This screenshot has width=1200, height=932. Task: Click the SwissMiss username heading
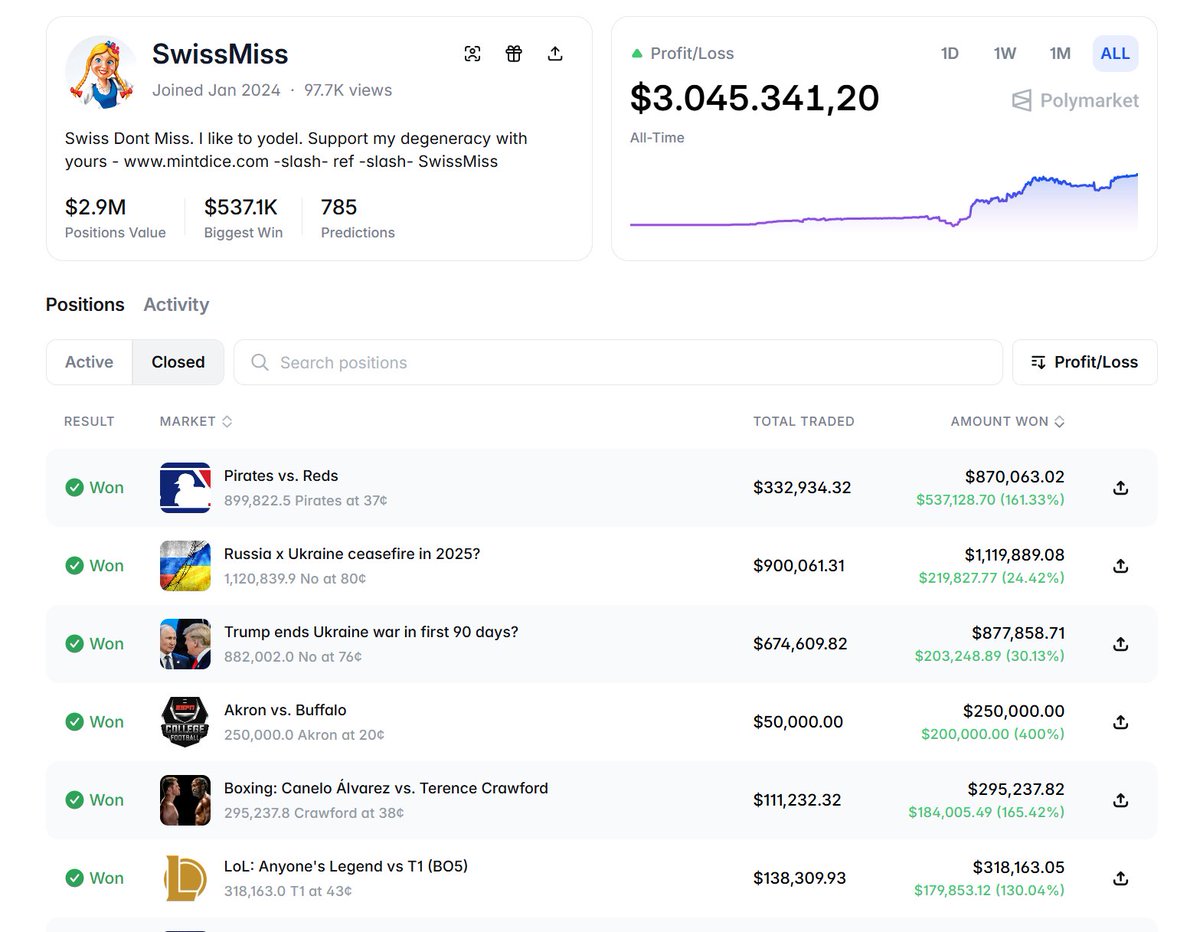(x=220, y=54)
